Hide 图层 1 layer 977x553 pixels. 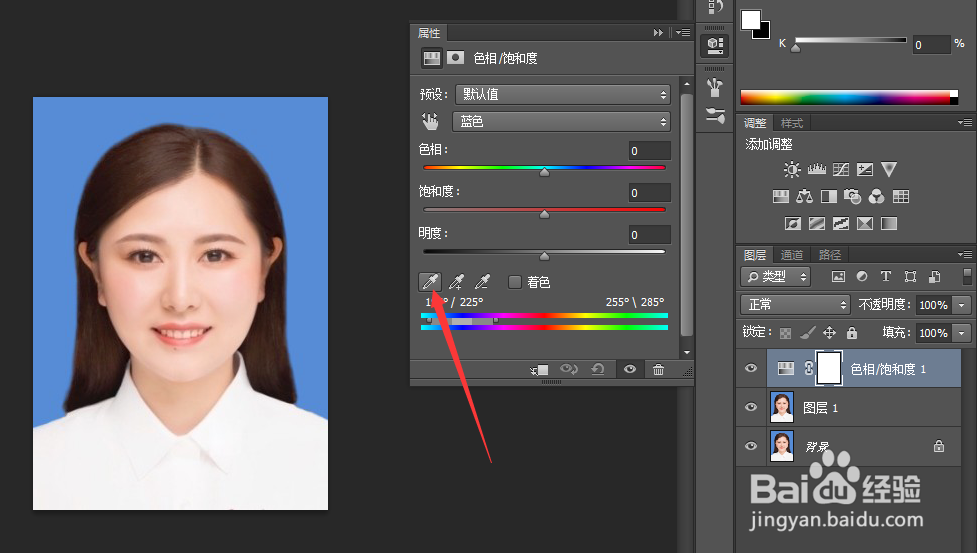(751, 407)
